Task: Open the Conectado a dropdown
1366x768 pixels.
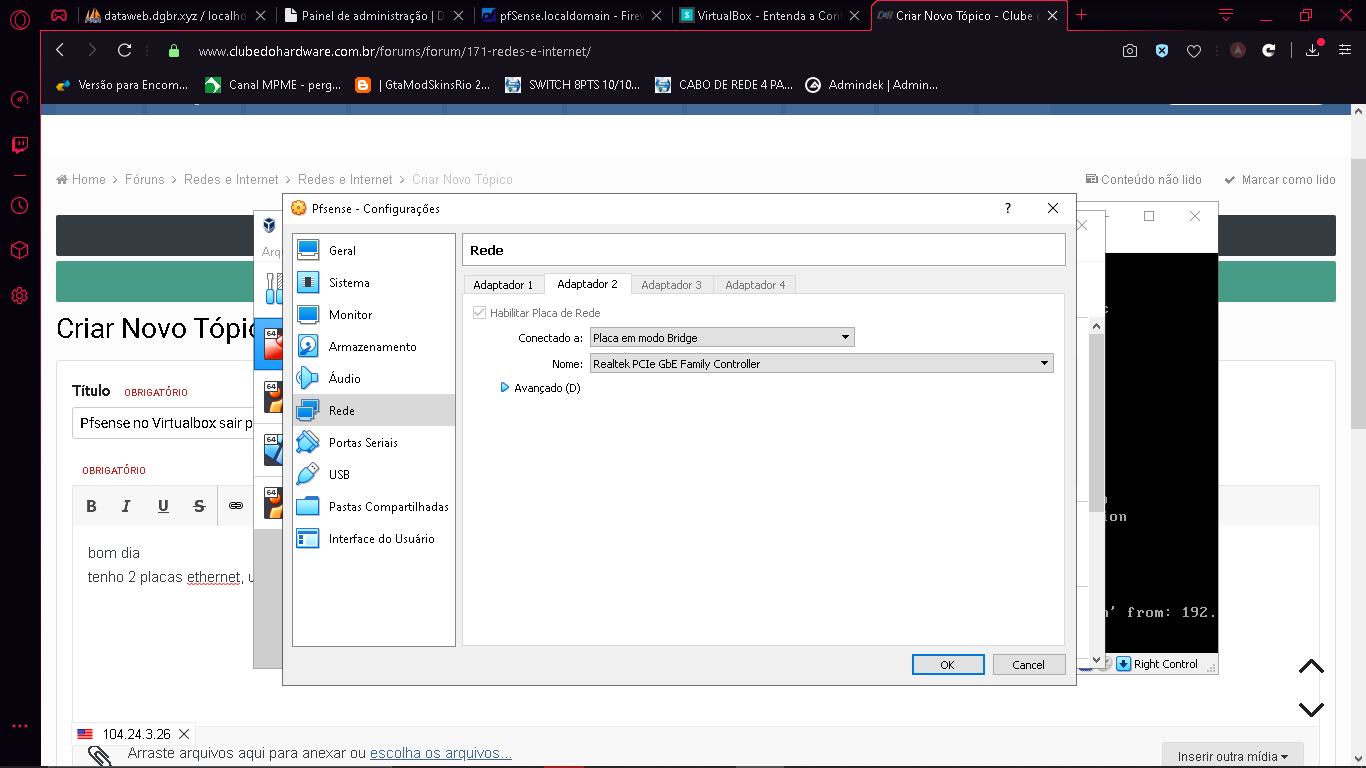Action: pos(722,338)
